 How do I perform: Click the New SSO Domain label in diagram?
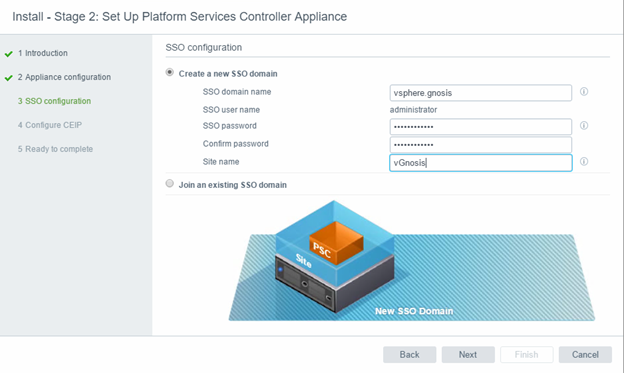(414, 311)
